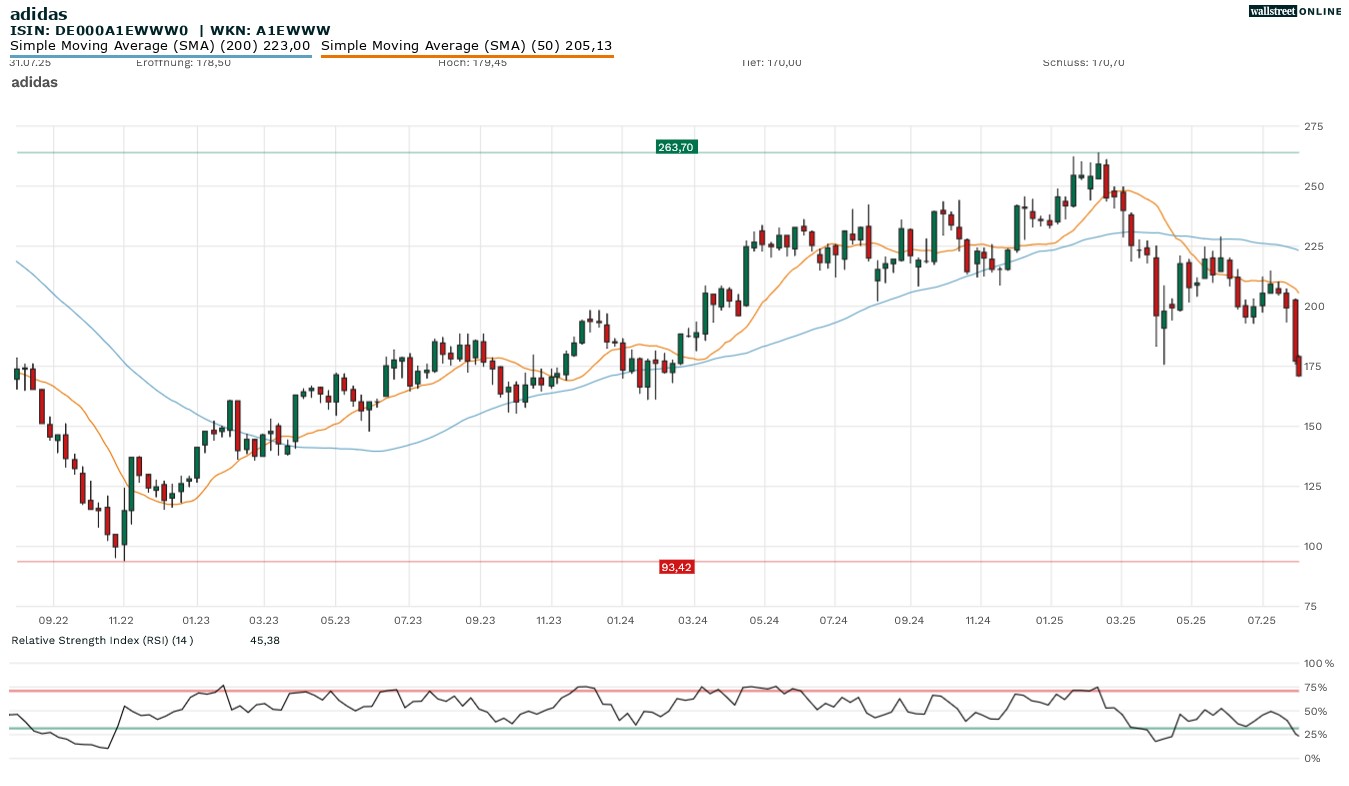Click the blue SMA 200 legend line
Viewport: 1349px width, 786px height.
tap(161, 56)
